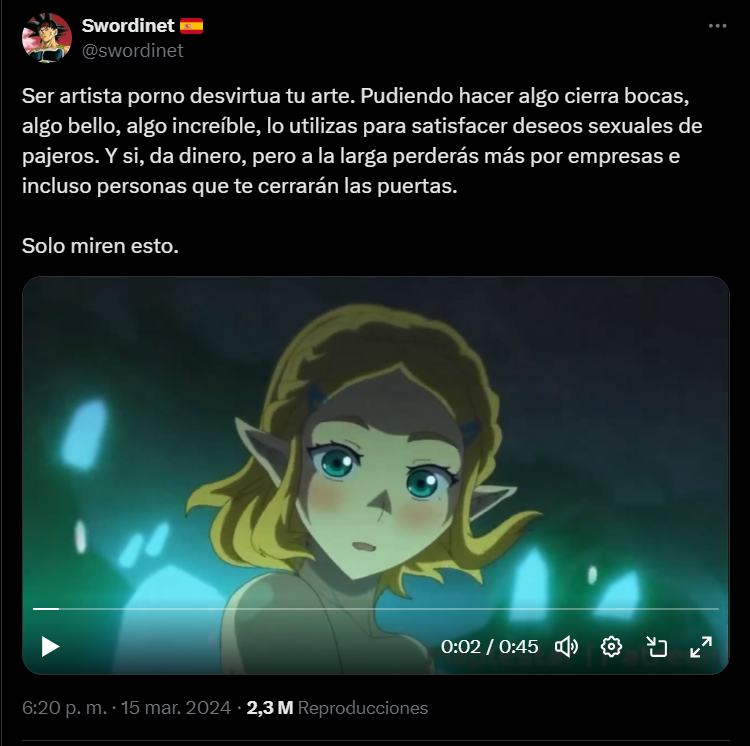This screenshot has height=746, width=750.
Task: Click the blue crystal in the video background
Action: pos(85,434)
